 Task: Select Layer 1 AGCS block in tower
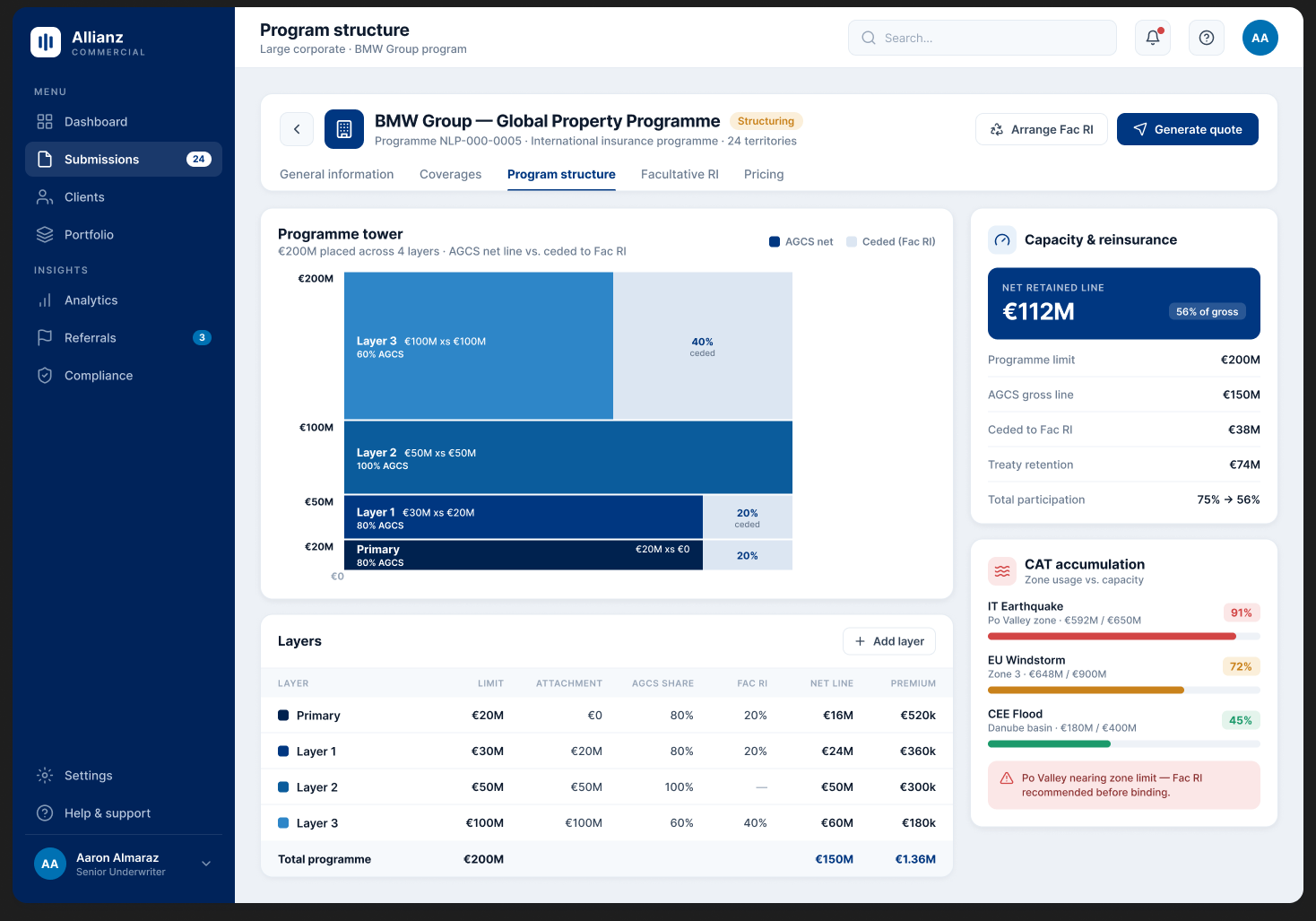click(x=524, y=517)
